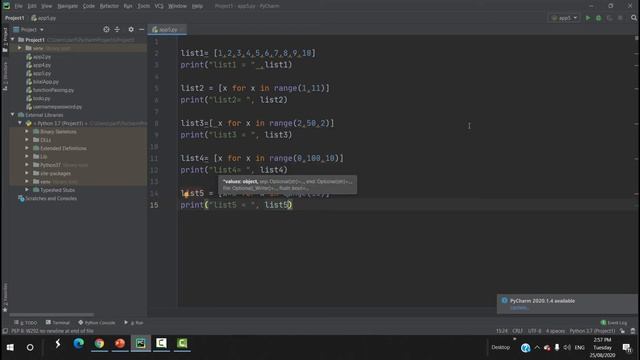Viewport: 640px width, 360px height.
Task: Open the Windows notification center icon
Action: tap(627, 347)
